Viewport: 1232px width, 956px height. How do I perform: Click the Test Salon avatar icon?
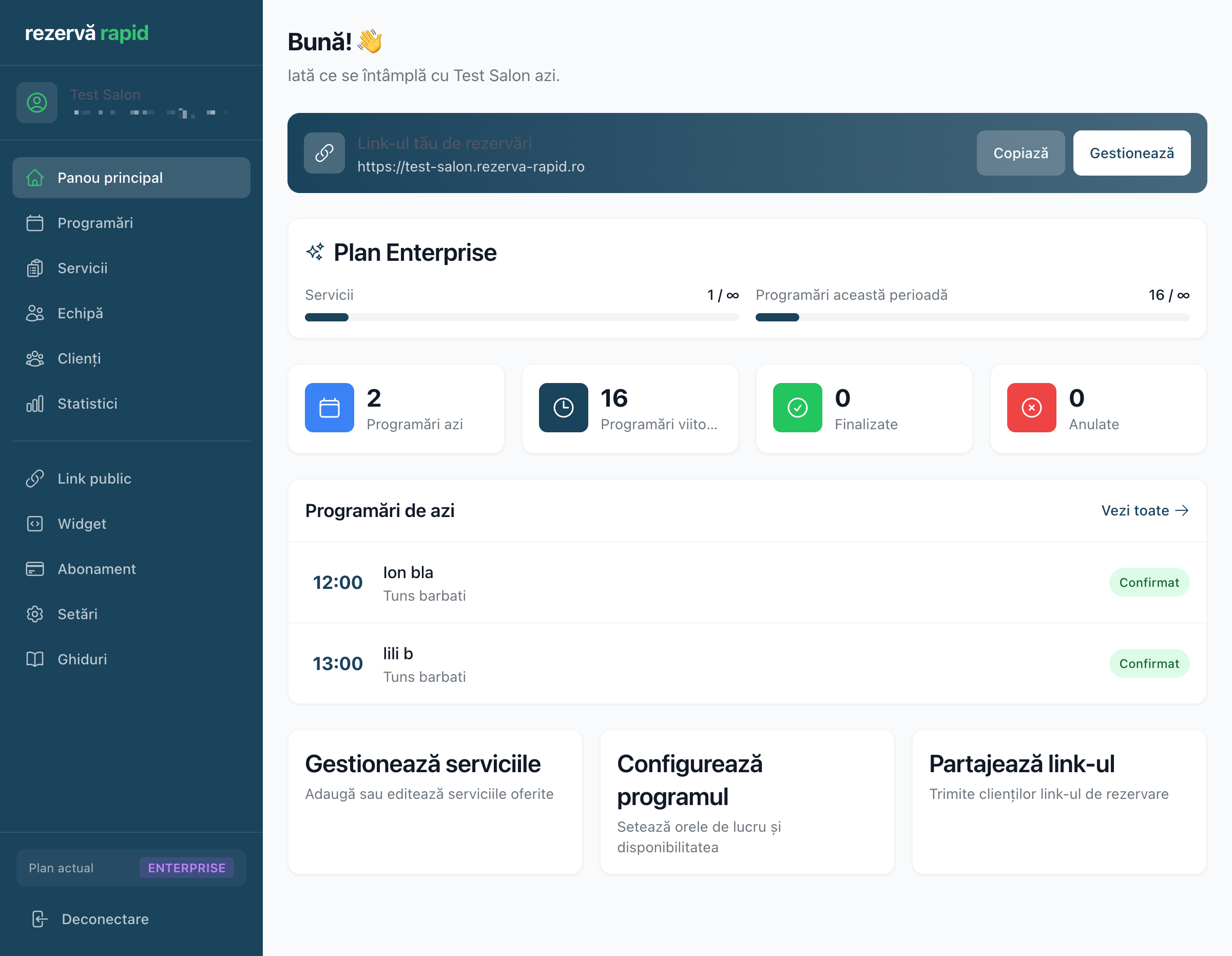(x=36, y=102)
